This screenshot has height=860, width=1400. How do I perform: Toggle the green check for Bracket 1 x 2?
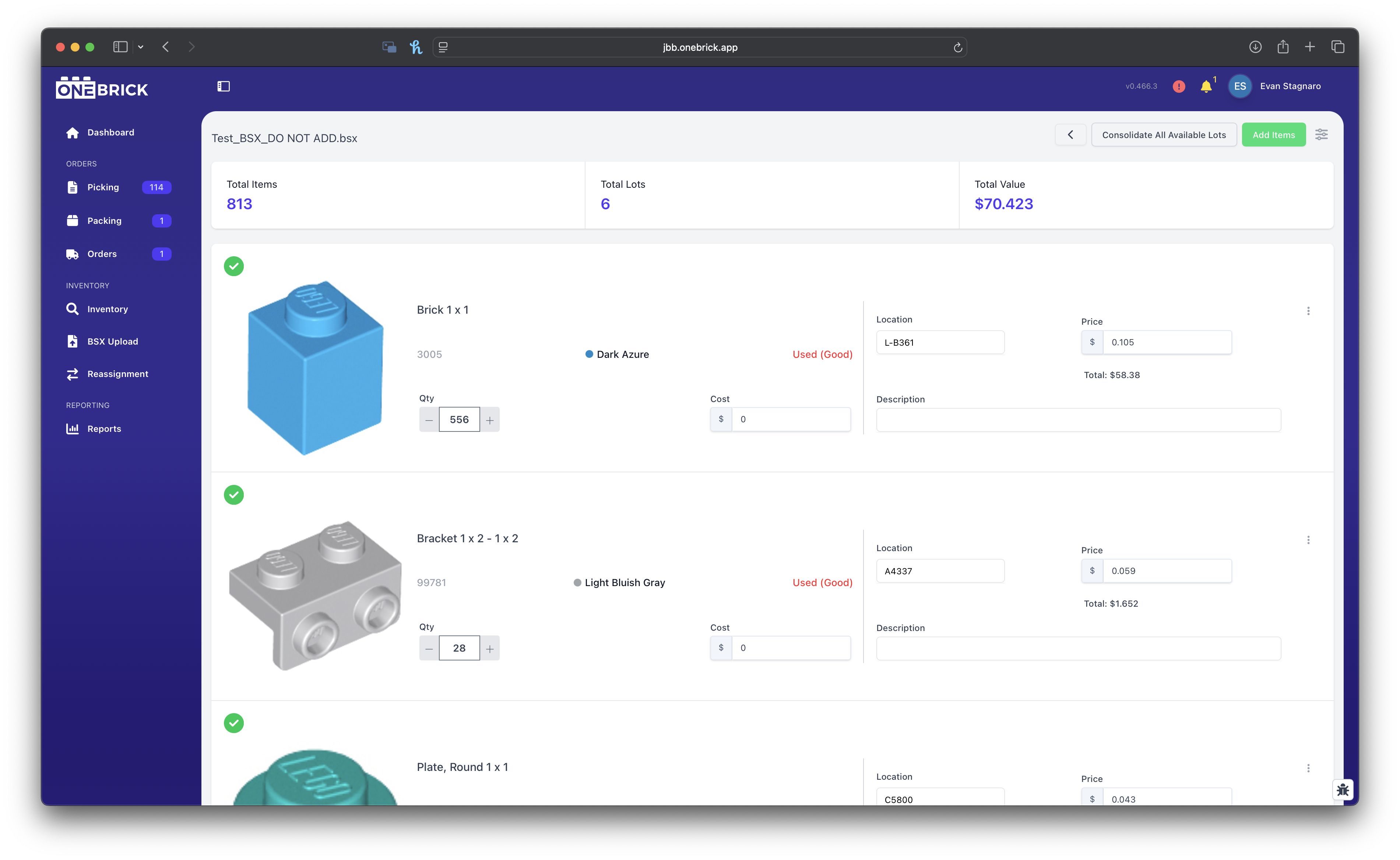tap(234, 495)
